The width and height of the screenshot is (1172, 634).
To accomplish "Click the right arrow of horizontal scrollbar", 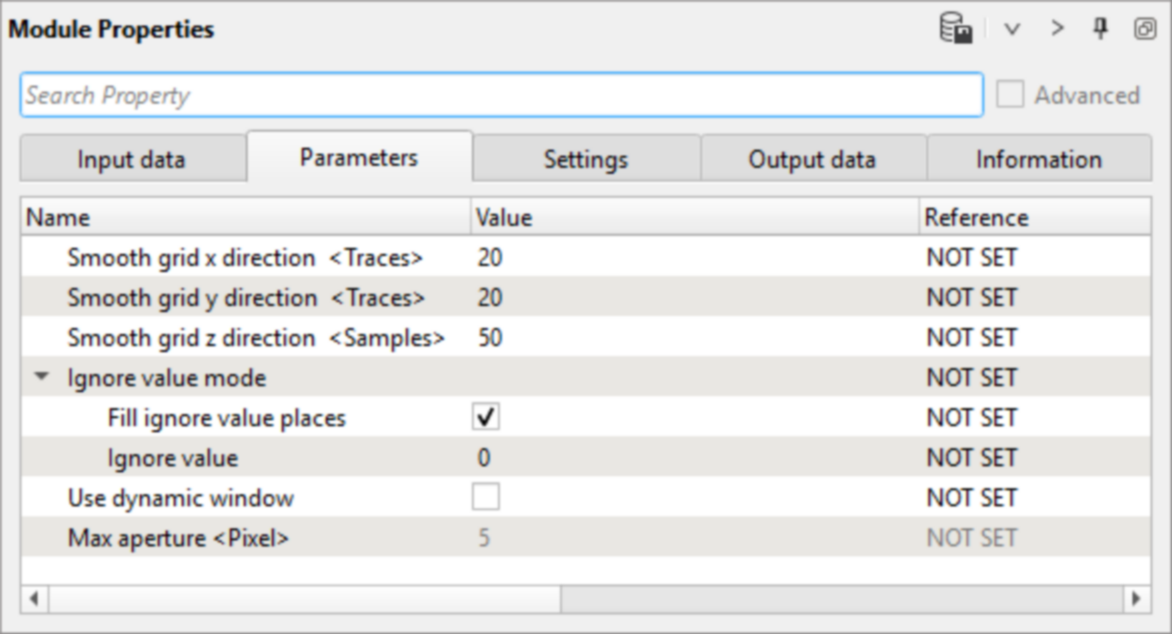I will 1135,599.
